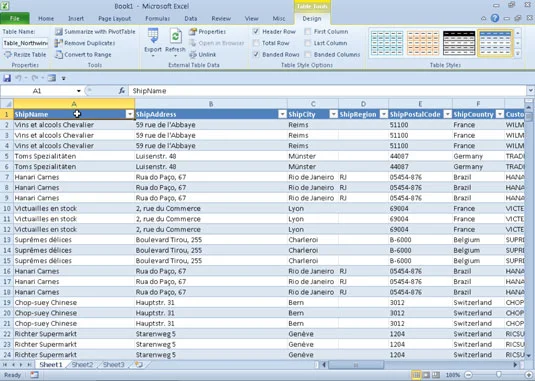Click the Resize Table button

[25, 55]
